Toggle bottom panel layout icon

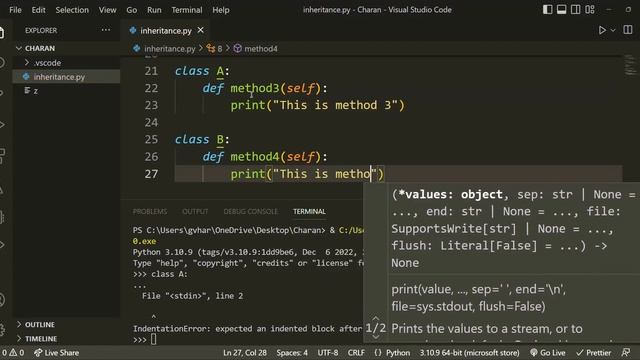[x=562, y=9]
